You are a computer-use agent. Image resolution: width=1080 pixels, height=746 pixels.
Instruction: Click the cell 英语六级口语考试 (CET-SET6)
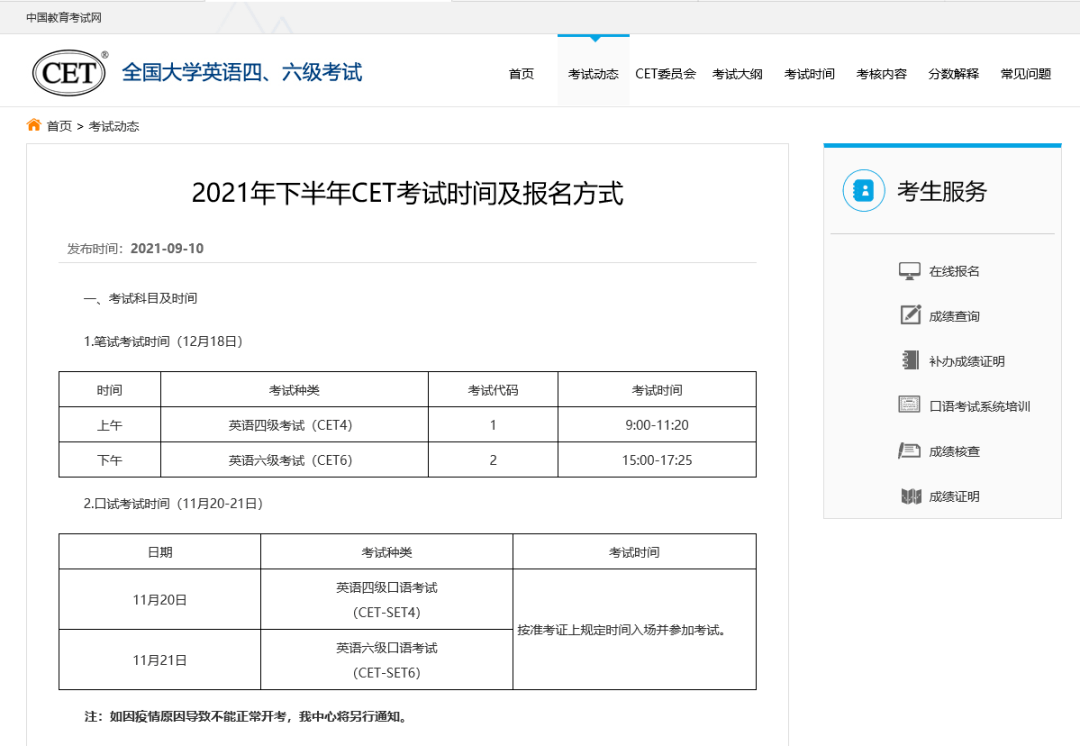click(386, 660)
